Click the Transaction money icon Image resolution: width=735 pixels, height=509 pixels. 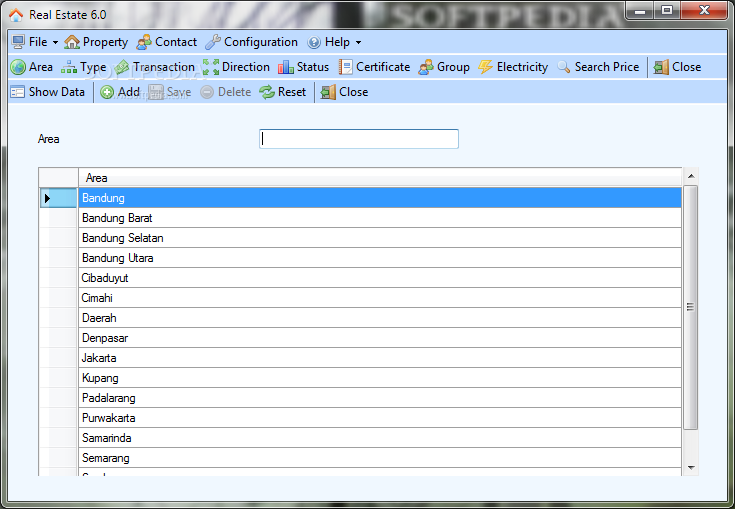click(122, 67)
